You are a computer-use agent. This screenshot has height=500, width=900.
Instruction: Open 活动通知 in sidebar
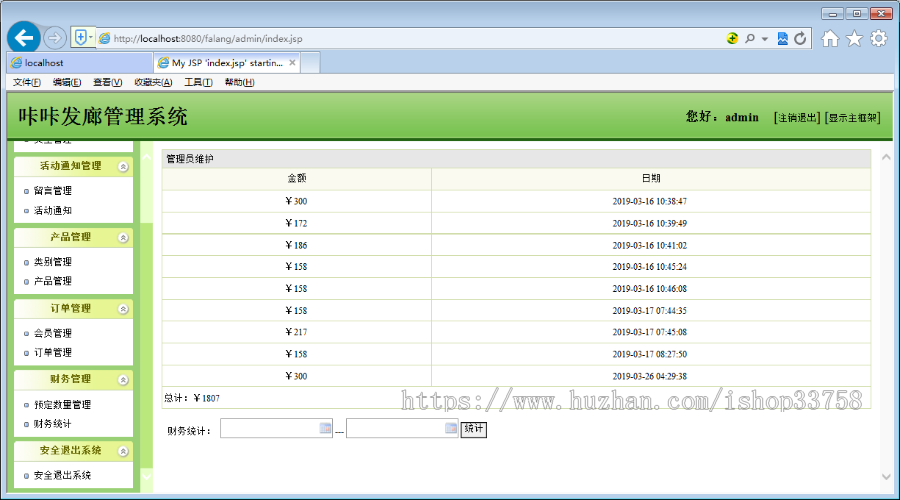[x=52, y=211]
